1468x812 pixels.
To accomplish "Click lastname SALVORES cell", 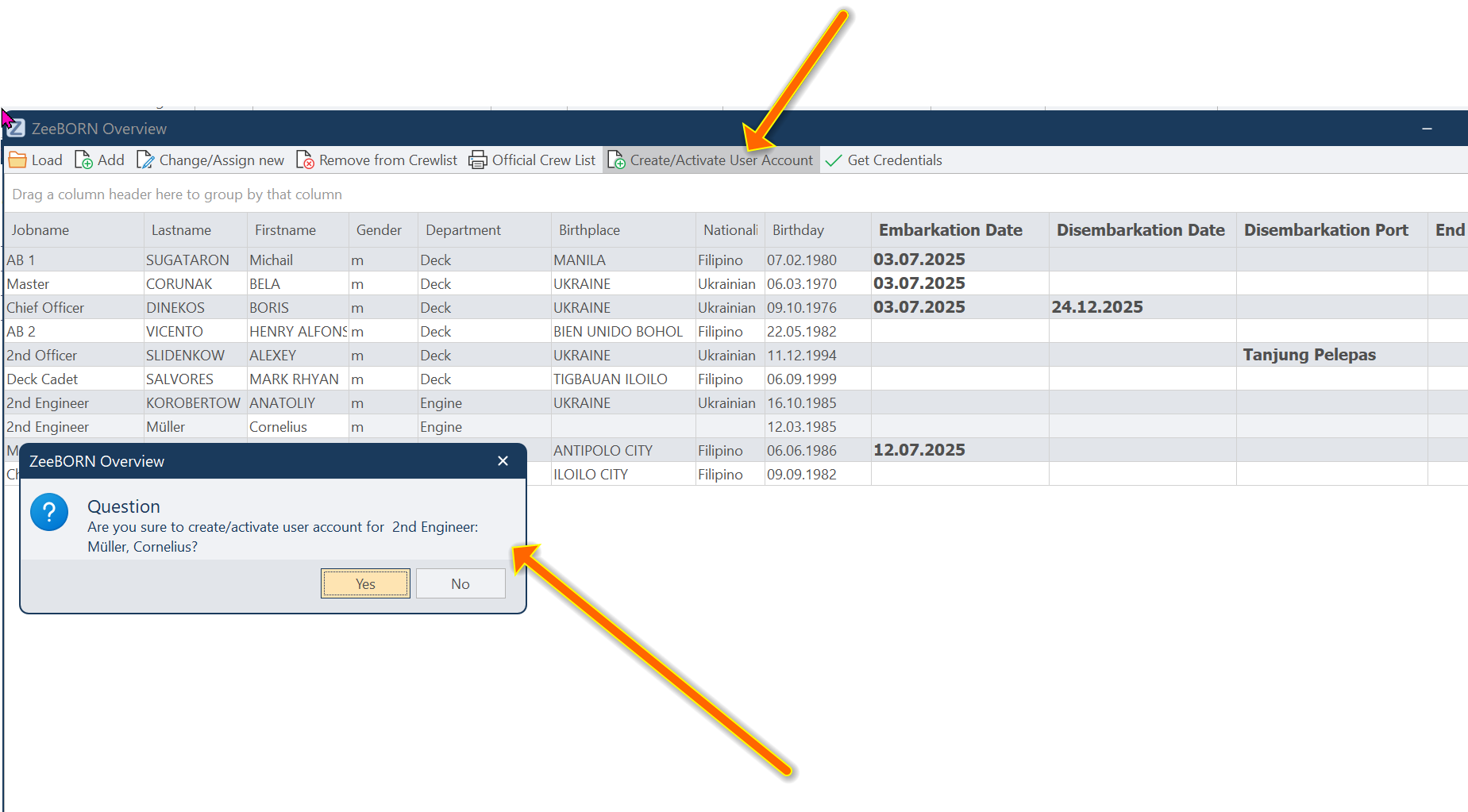I will [x=195, y=379].
